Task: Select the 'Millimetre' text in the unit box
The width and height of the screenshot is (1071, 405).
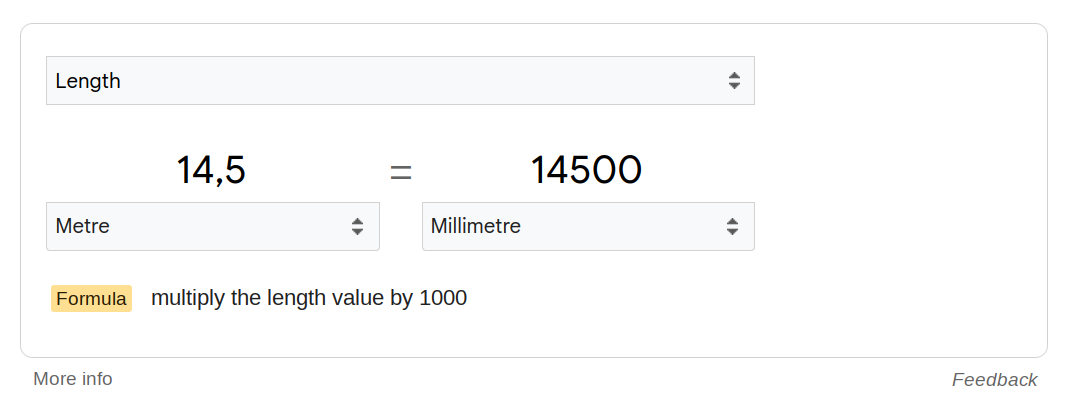Action: click(x=476, y=226)
